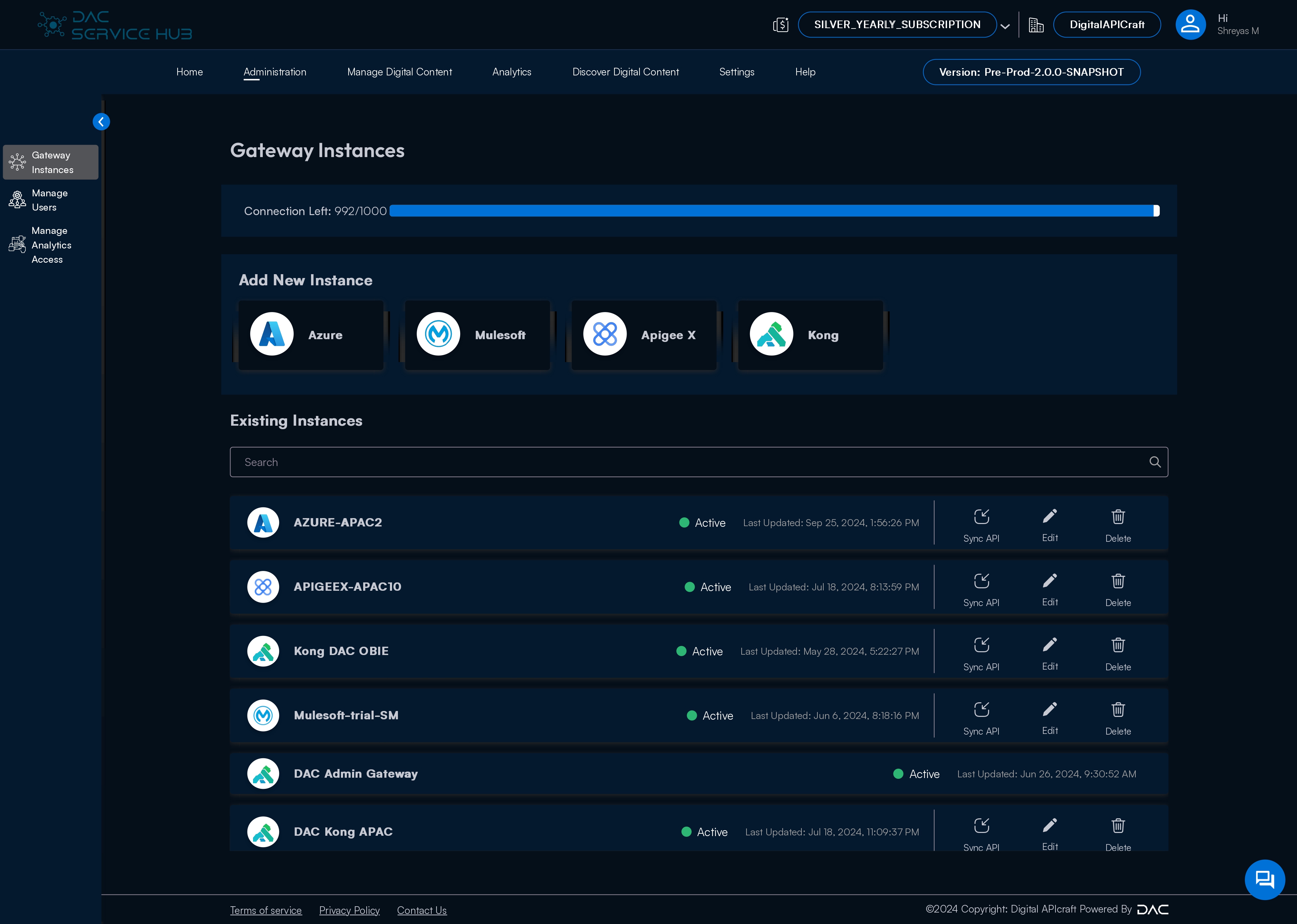Select SILVER_YEARLY_SUBSCRIPTION plan pill

(x=897, y=24)
